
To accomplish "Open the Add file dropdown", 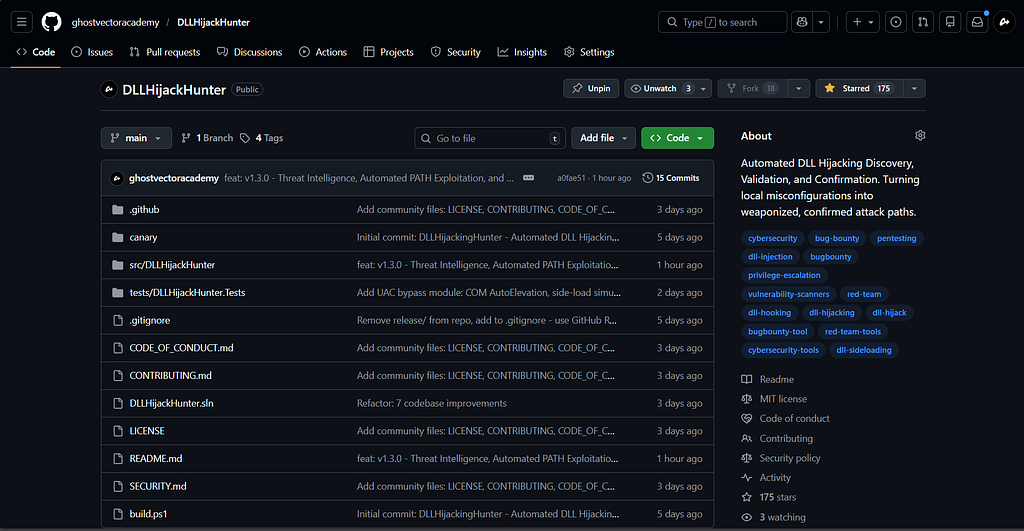I will (603, 138).
